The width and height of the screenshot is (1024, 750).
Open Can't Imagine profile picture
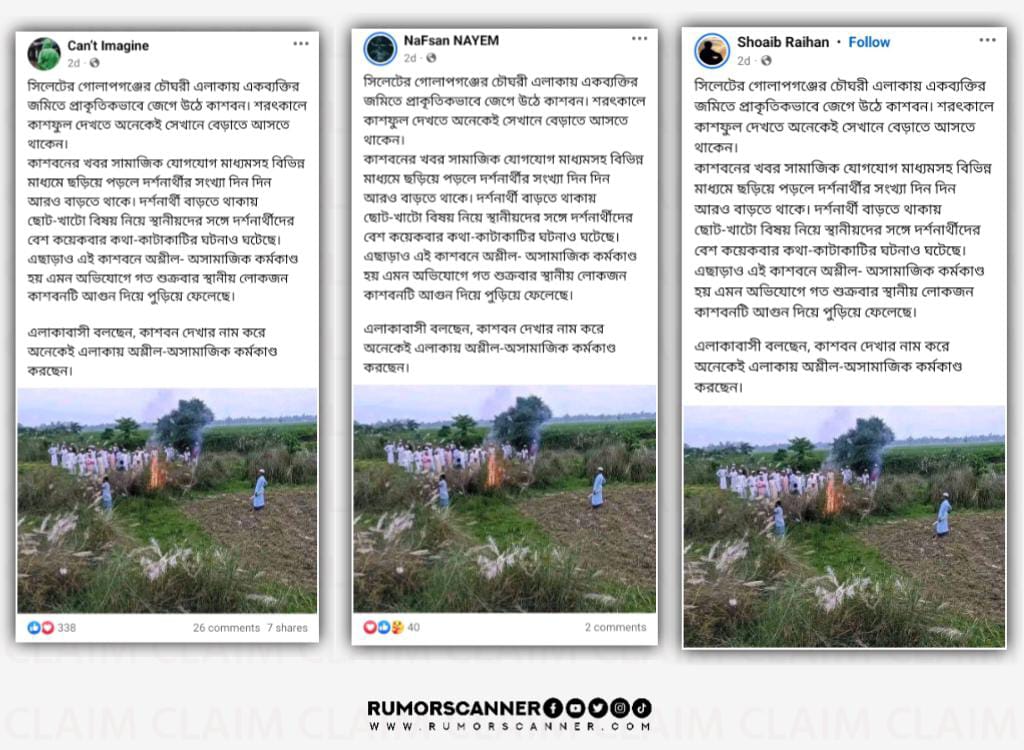tap(44, 54)
